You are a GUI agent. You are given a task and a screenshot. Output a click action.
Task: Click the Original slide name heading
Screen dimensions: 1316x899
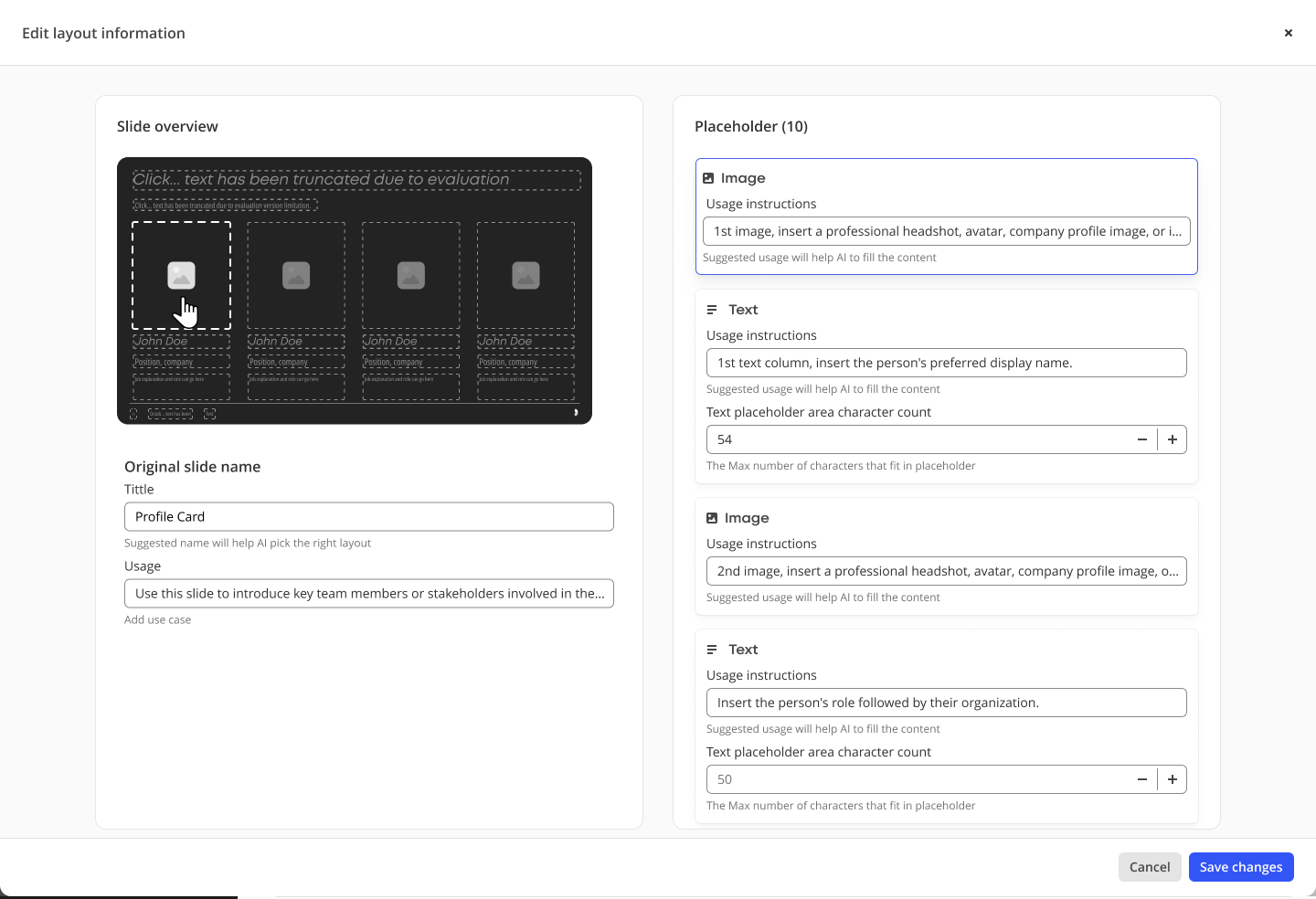(x=193, y=467)
